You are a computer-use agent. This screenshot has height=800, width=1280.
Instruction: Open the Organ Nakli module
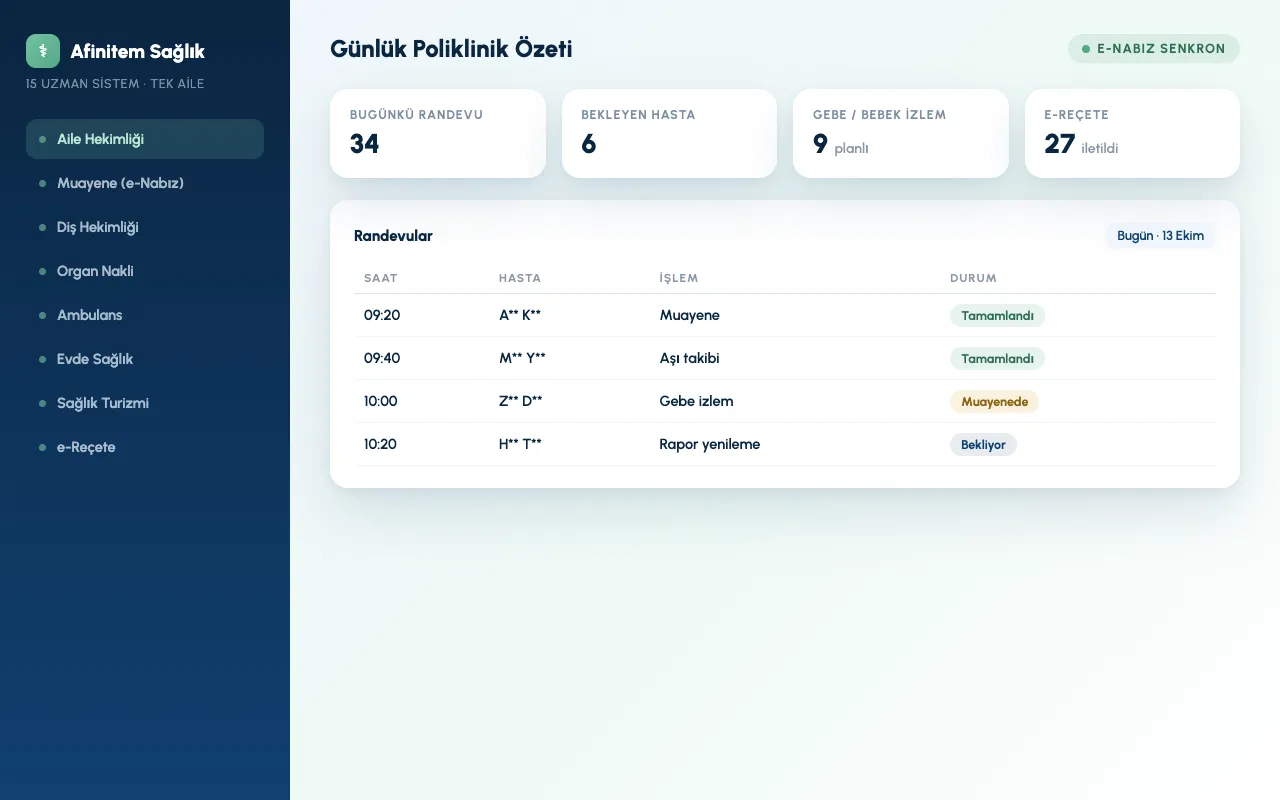click(145, 271)
